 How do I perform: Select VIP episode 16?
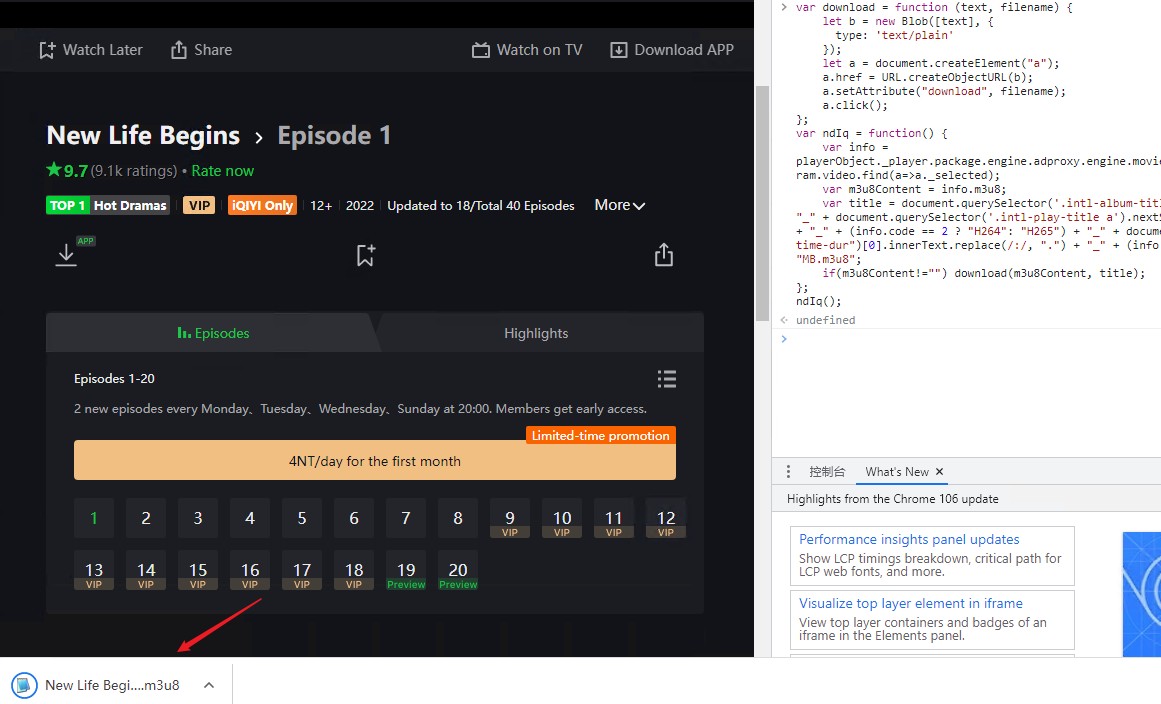pos(250,570)
